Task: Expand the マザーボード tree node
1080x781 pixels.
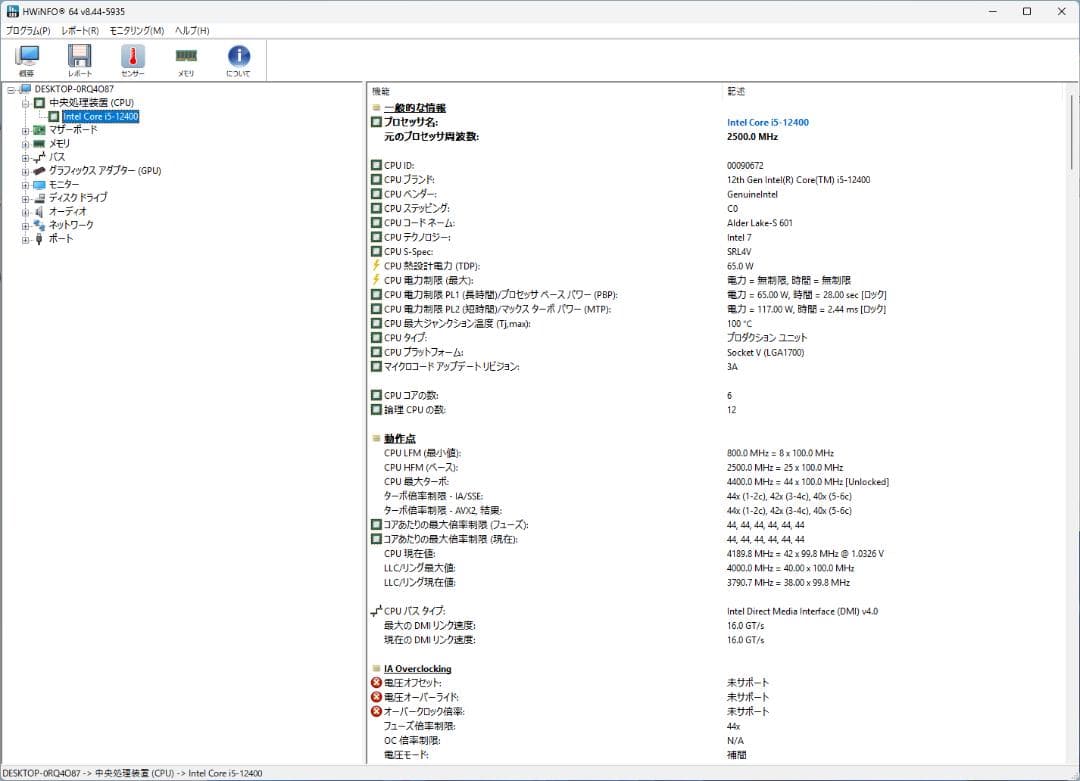Action: tap(25, 131)
